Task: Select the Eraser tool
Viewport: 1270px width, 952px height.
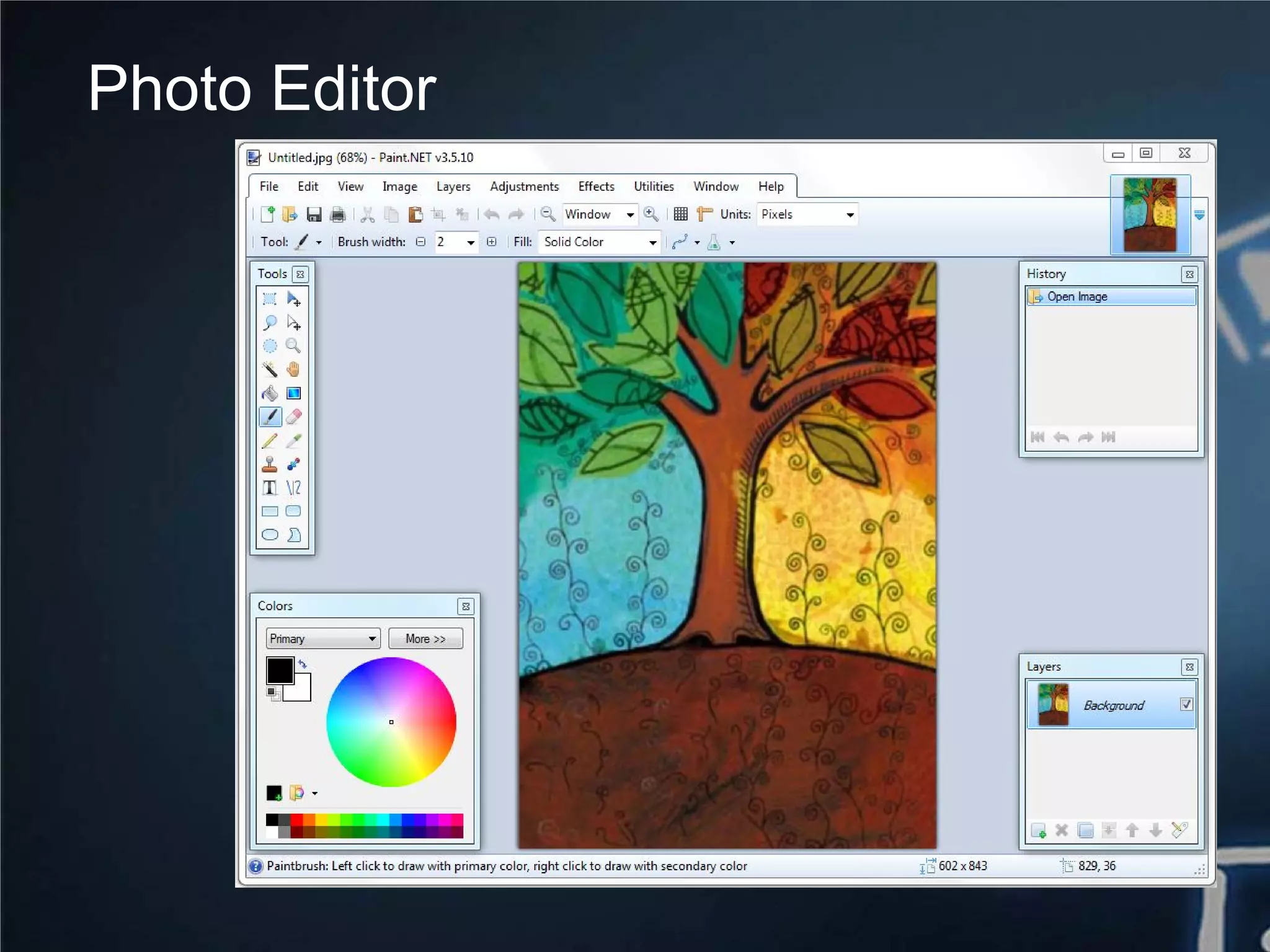Action: point(294,416)
